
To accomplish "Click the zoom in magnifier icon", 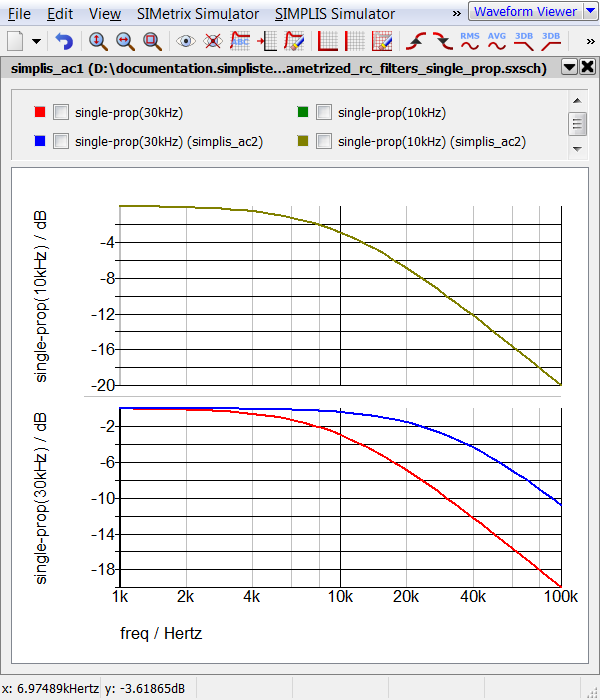I will click(98, 42).
